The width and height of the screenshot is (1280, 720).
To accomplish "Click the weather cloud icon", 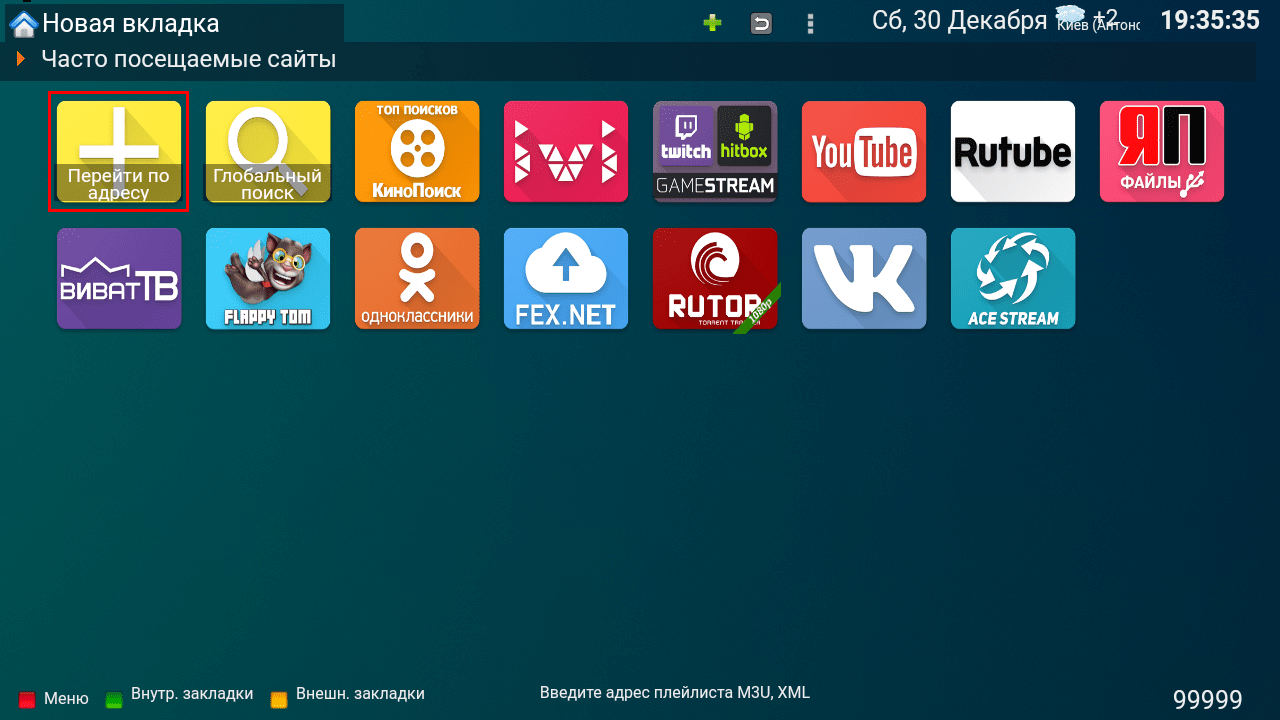I will pos(1070,15).
